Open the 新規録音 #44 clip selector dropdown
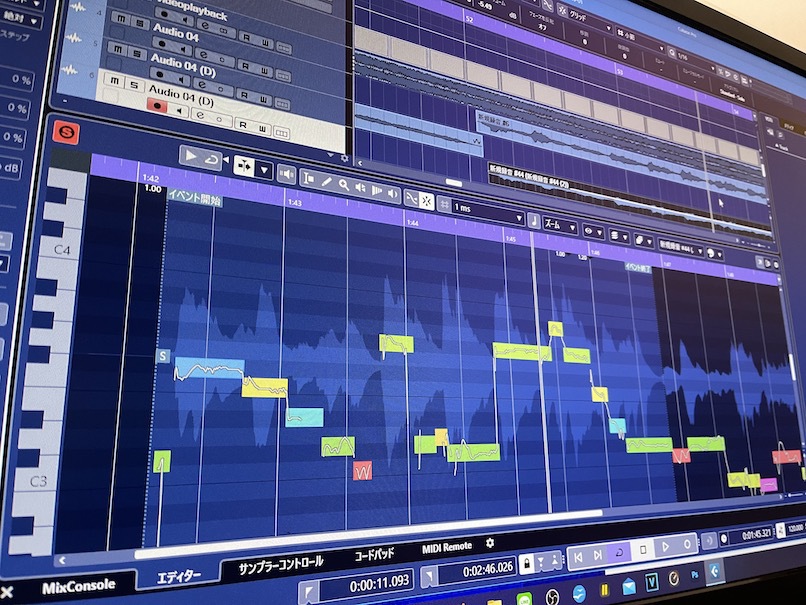Screen dimensions: 806x605 coord(682,248)
